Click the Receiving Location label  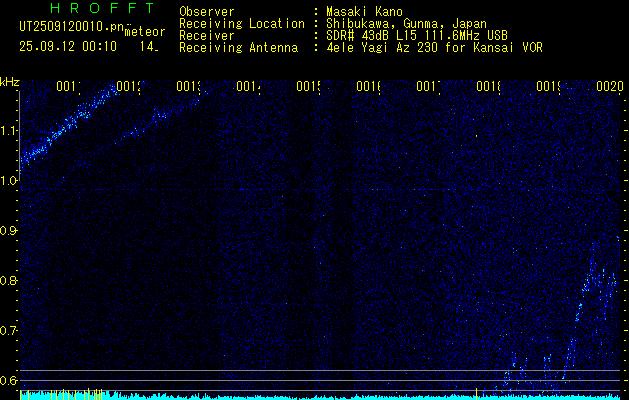242,24
